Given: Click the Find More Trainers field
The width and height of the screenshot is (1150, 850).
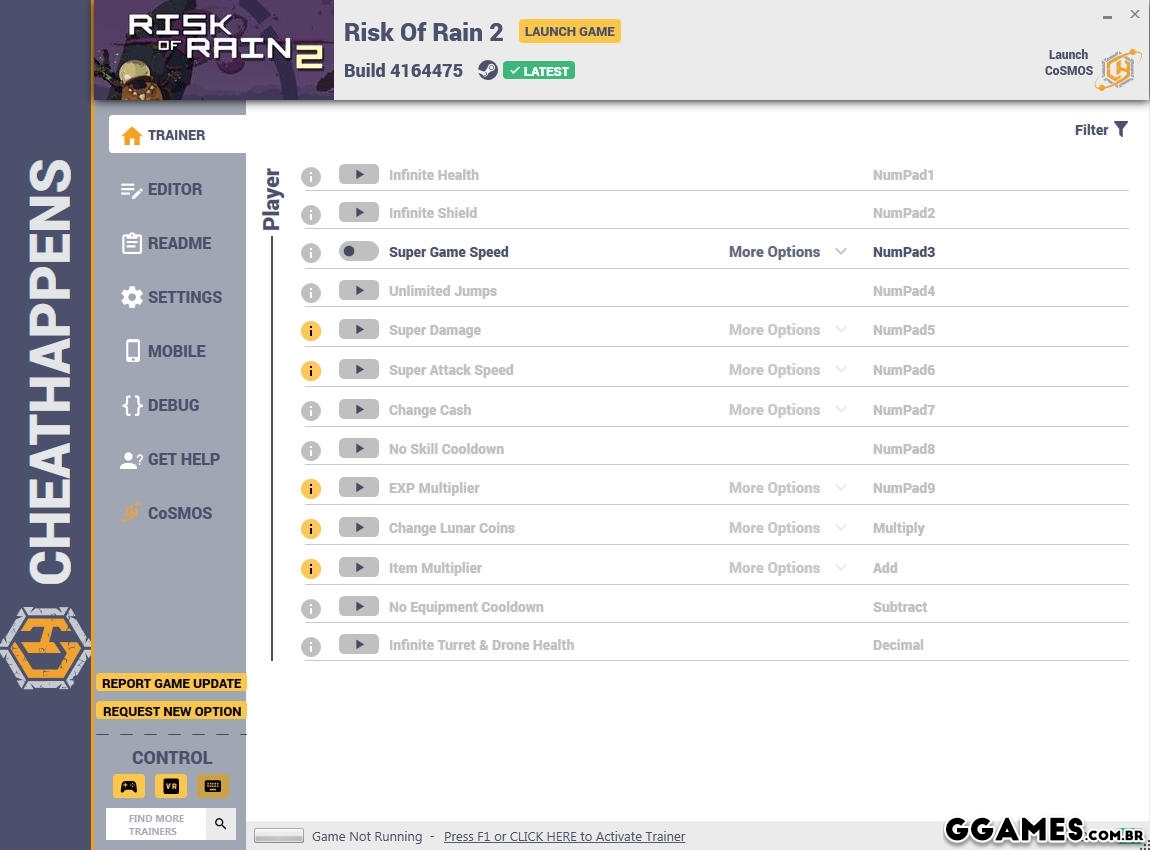Looking at the screenshot, I should 156,824.
